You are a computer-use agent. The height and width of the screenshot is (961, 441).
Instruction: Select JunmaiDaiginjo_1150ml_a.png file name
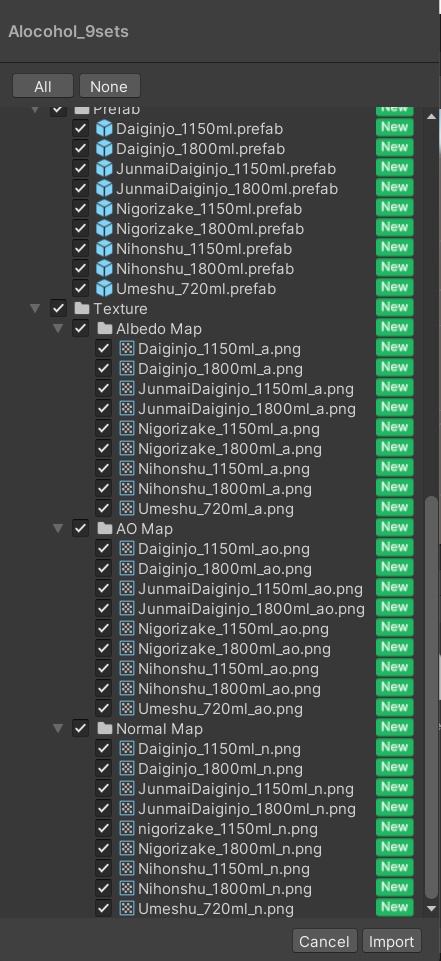[x=246, y=389]
